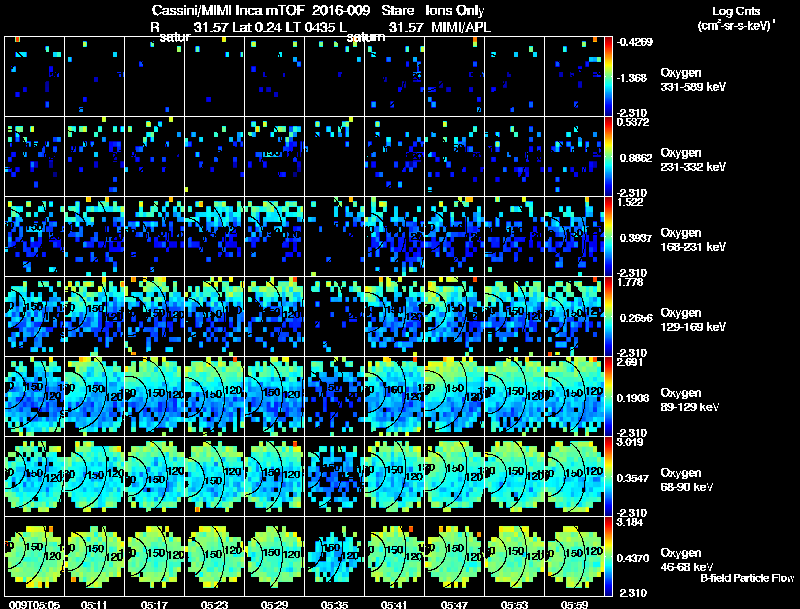The image size is (800, 609).
Task: Pick the Oxygen 129-169 keV panel at 05:35
Action: (335, 316)
